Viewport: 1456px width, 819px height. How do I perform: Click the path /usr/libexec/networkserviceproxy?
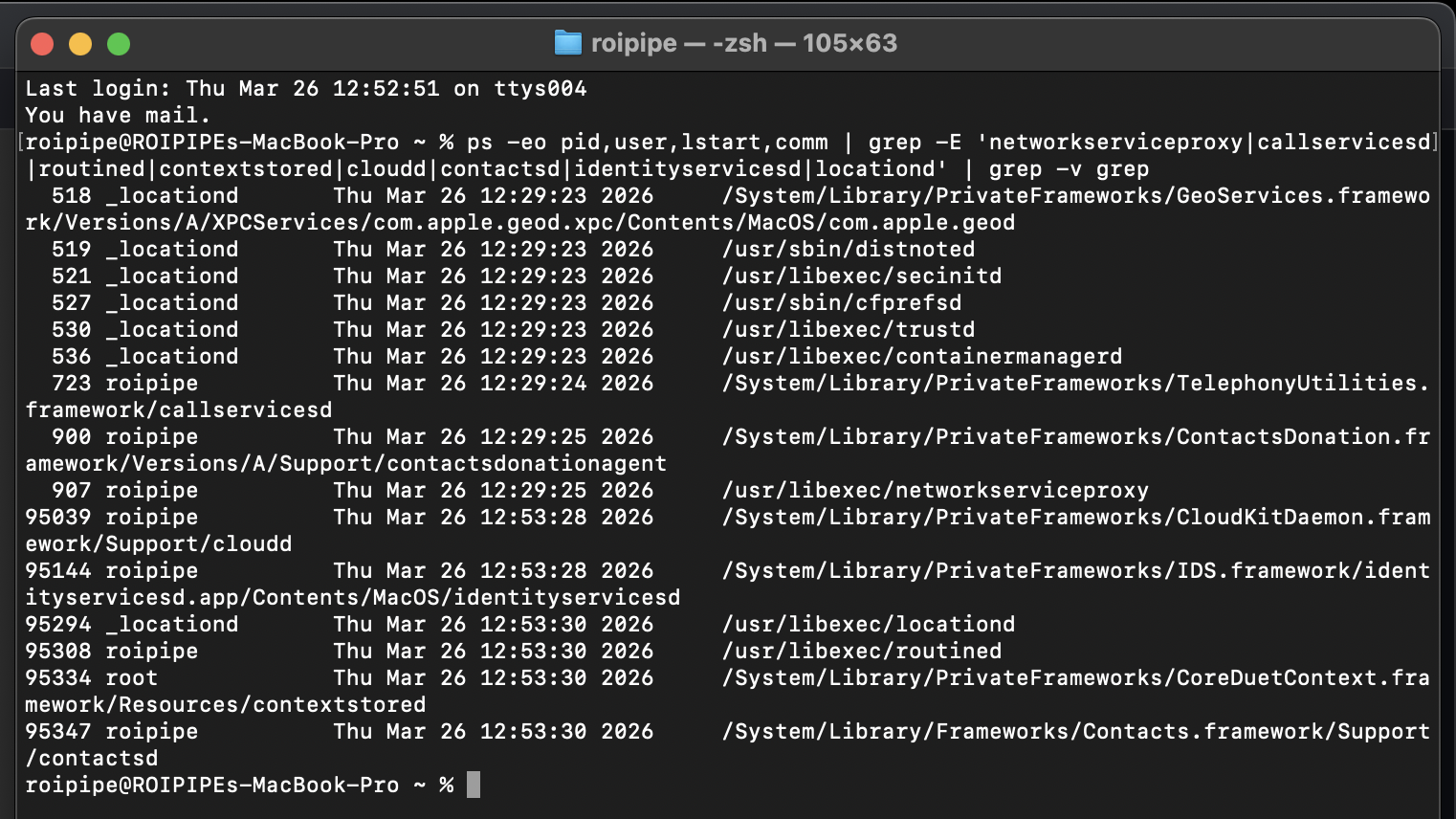coord(935,490)
